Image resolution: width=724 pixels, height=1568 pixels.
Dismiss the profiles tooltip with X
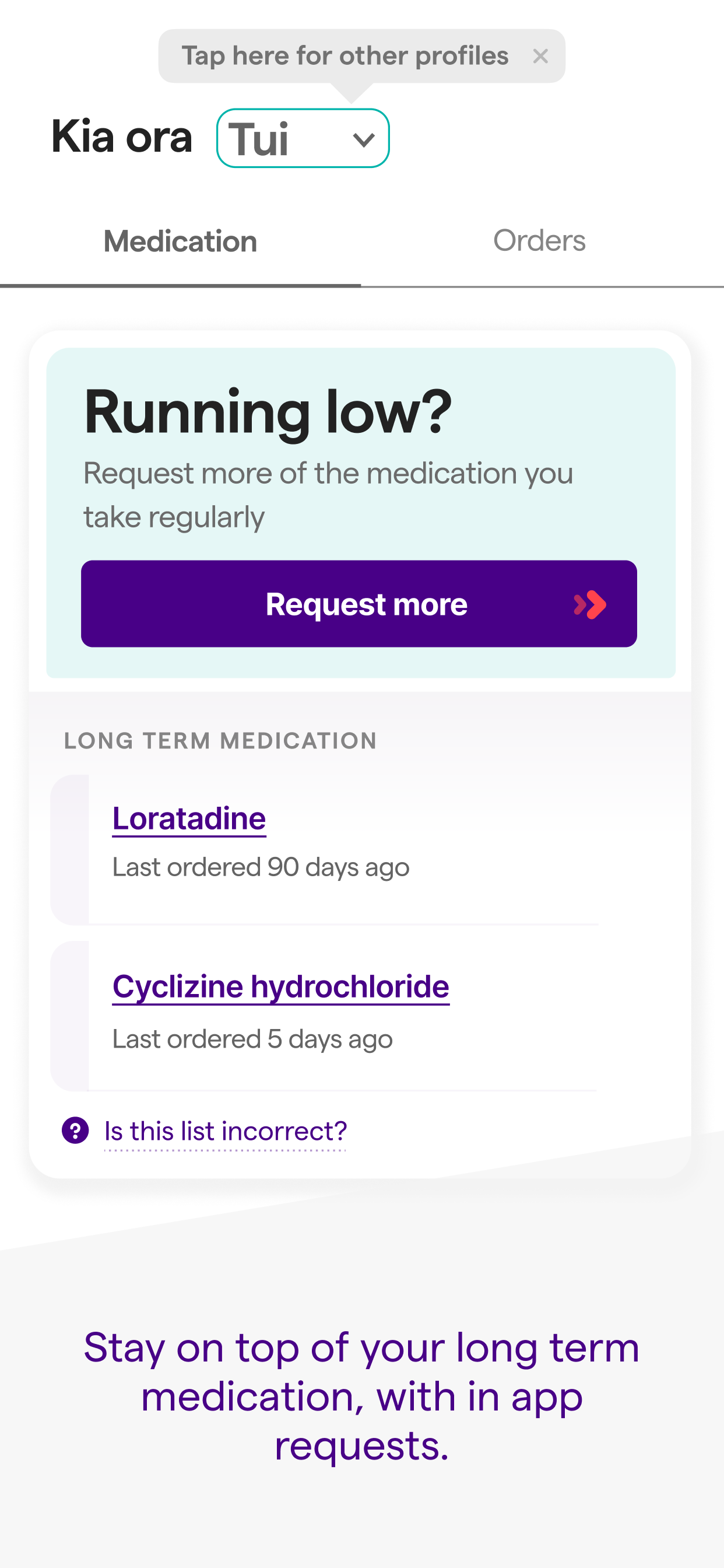540,57
